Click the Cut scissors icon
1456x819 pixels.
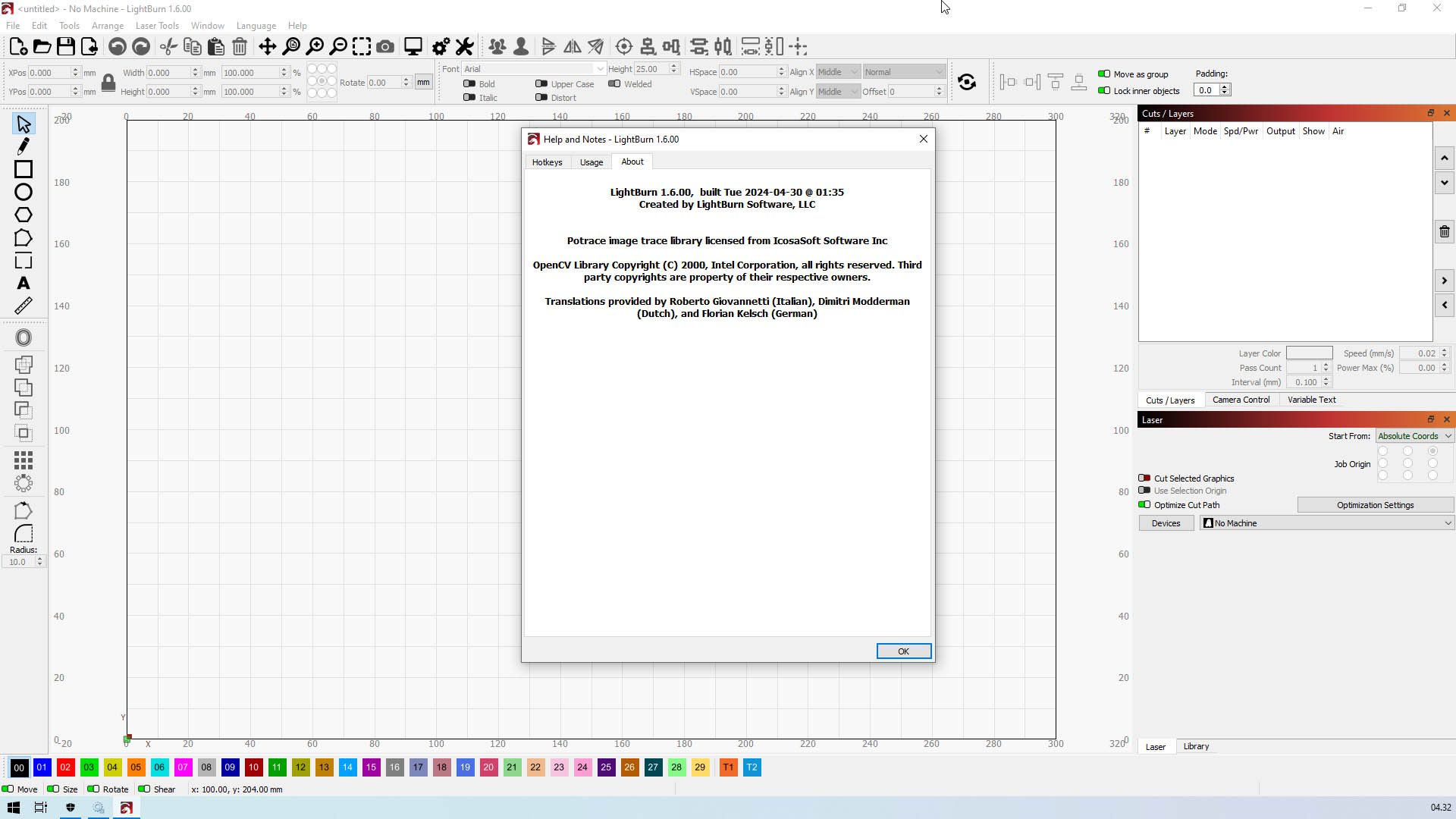168,47
